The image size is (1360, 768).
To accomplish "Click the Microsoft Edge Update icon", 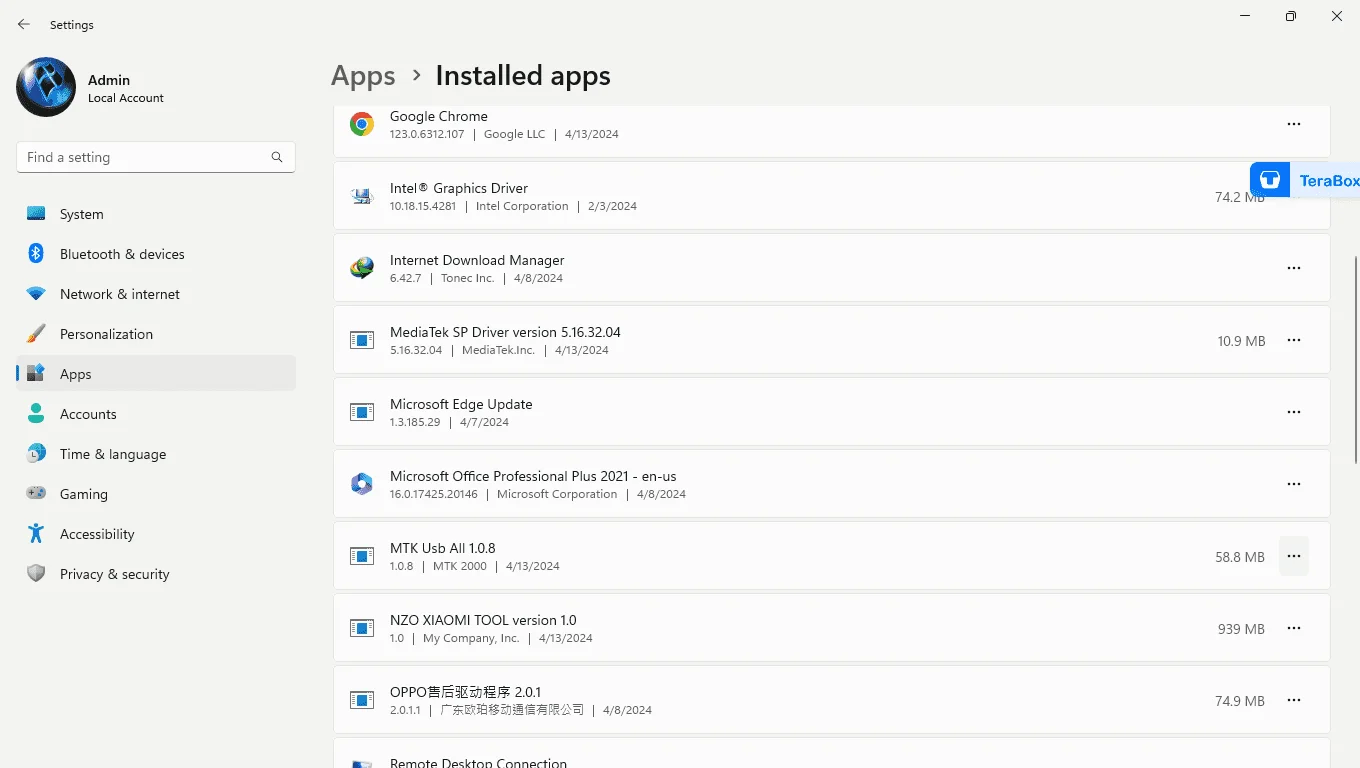I will pyautogui.click(x=362, y=412).
